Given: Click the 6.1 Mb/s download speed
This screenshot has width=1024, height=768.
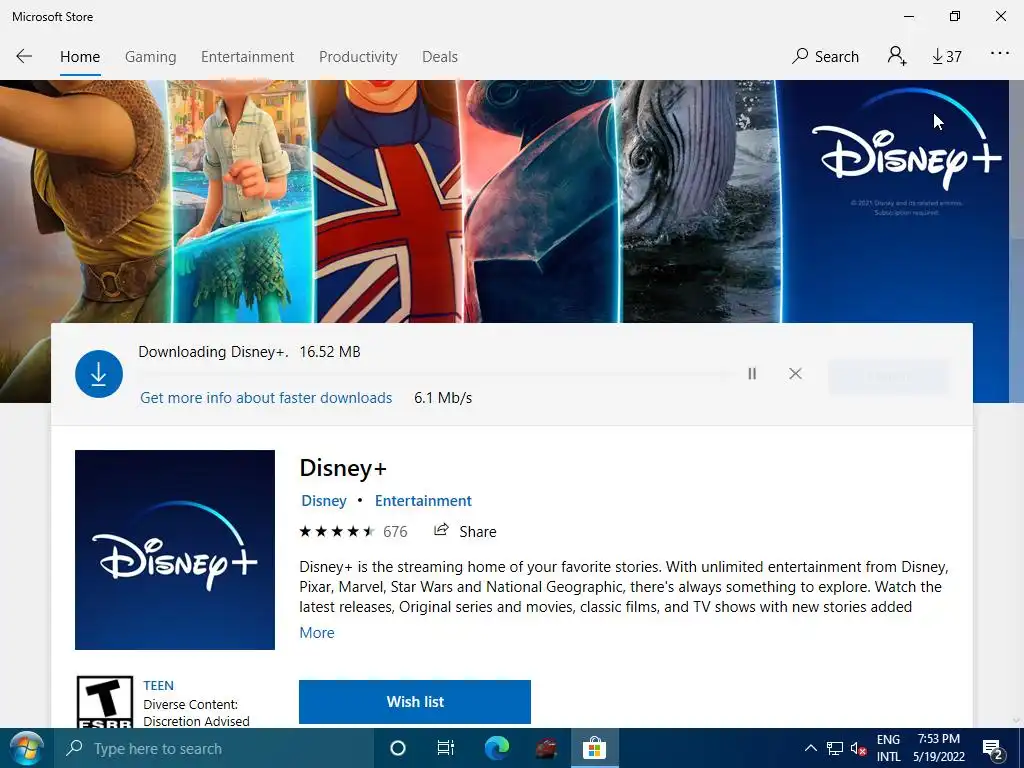Looking at the screenshot, I should coord(443,398).
